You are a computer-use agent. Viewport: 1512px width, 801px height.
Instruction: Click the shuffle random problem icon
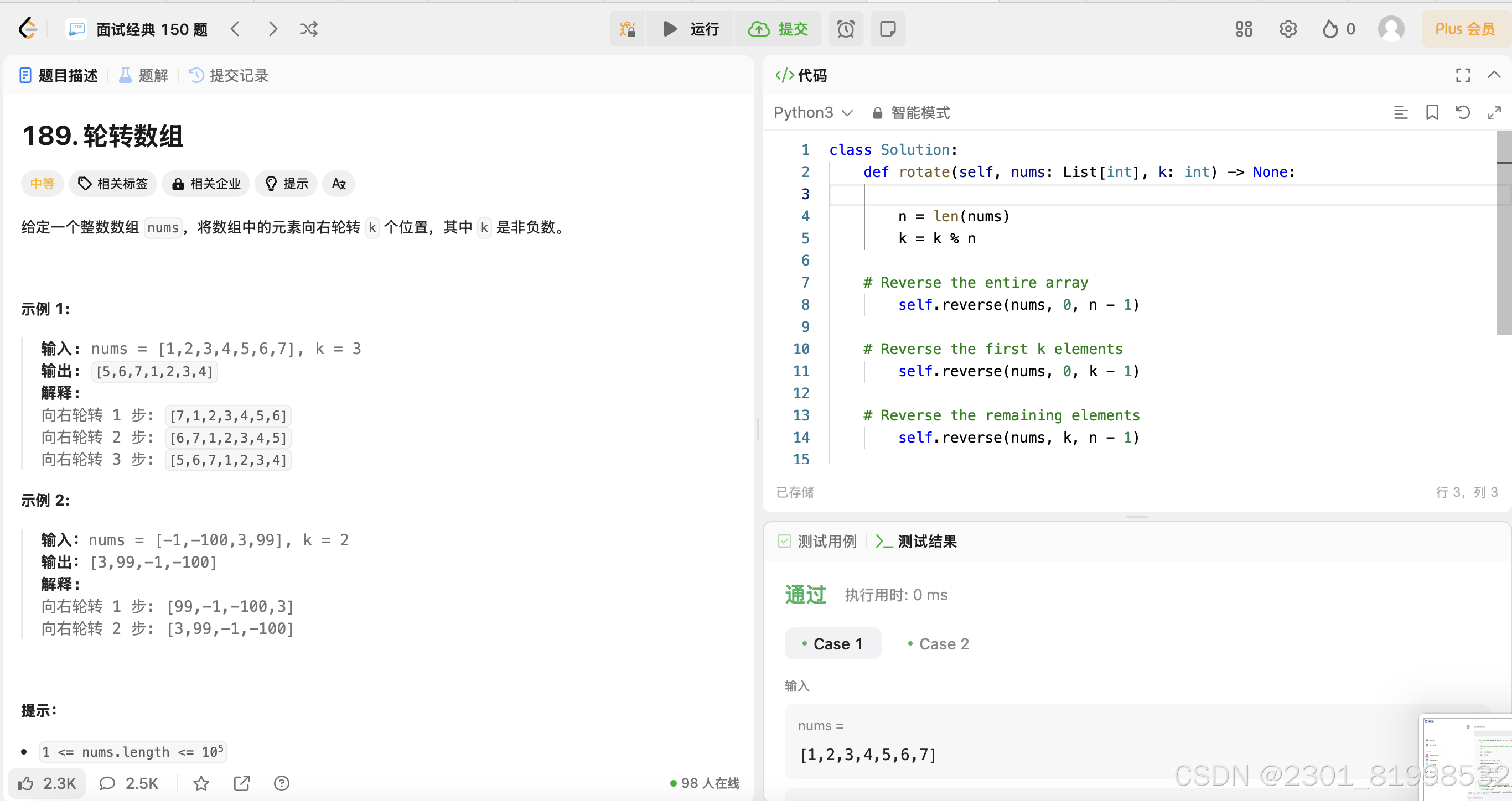point(309,29)
